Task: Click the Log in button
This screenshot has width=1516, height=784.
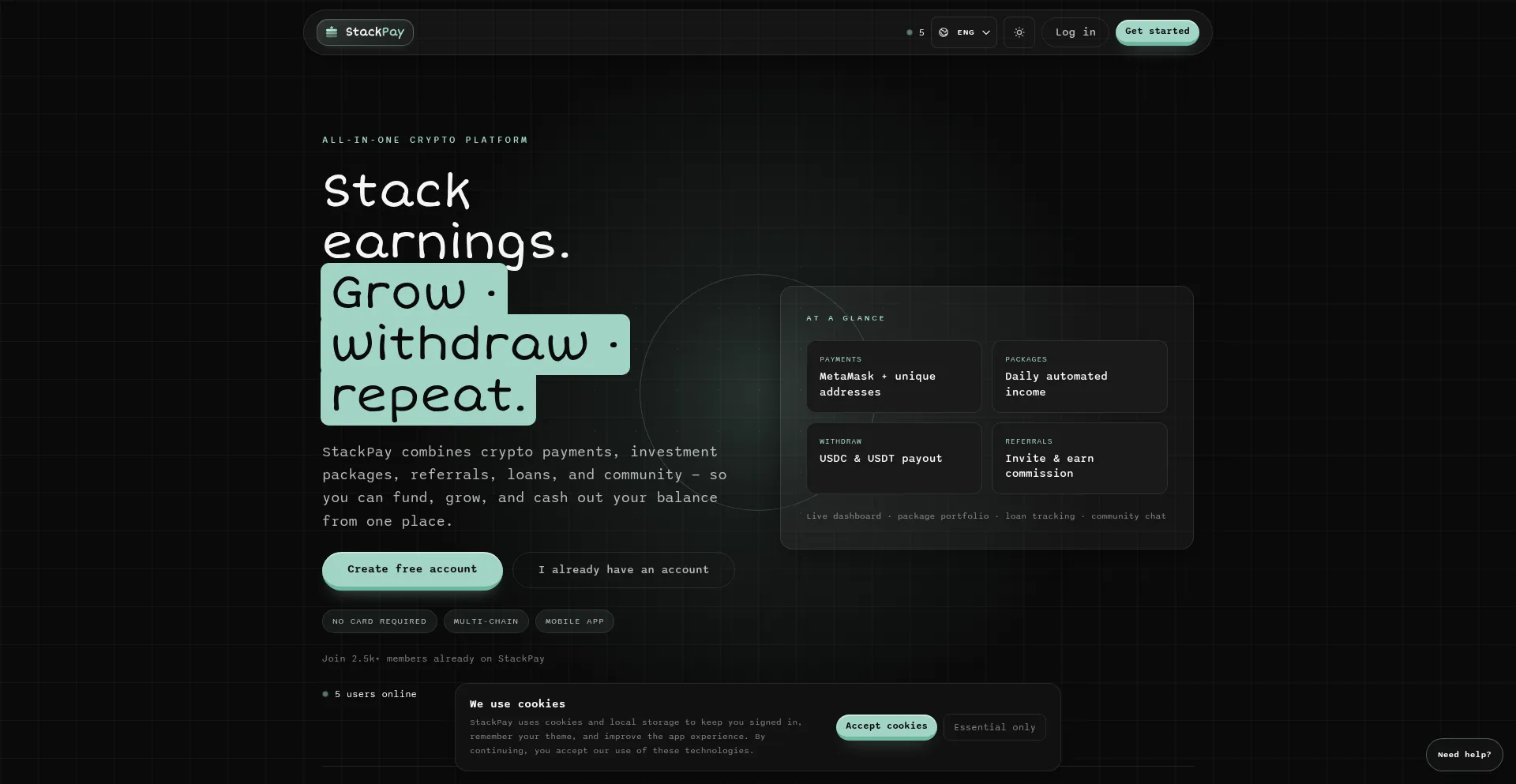Action: pos(1075,32)
